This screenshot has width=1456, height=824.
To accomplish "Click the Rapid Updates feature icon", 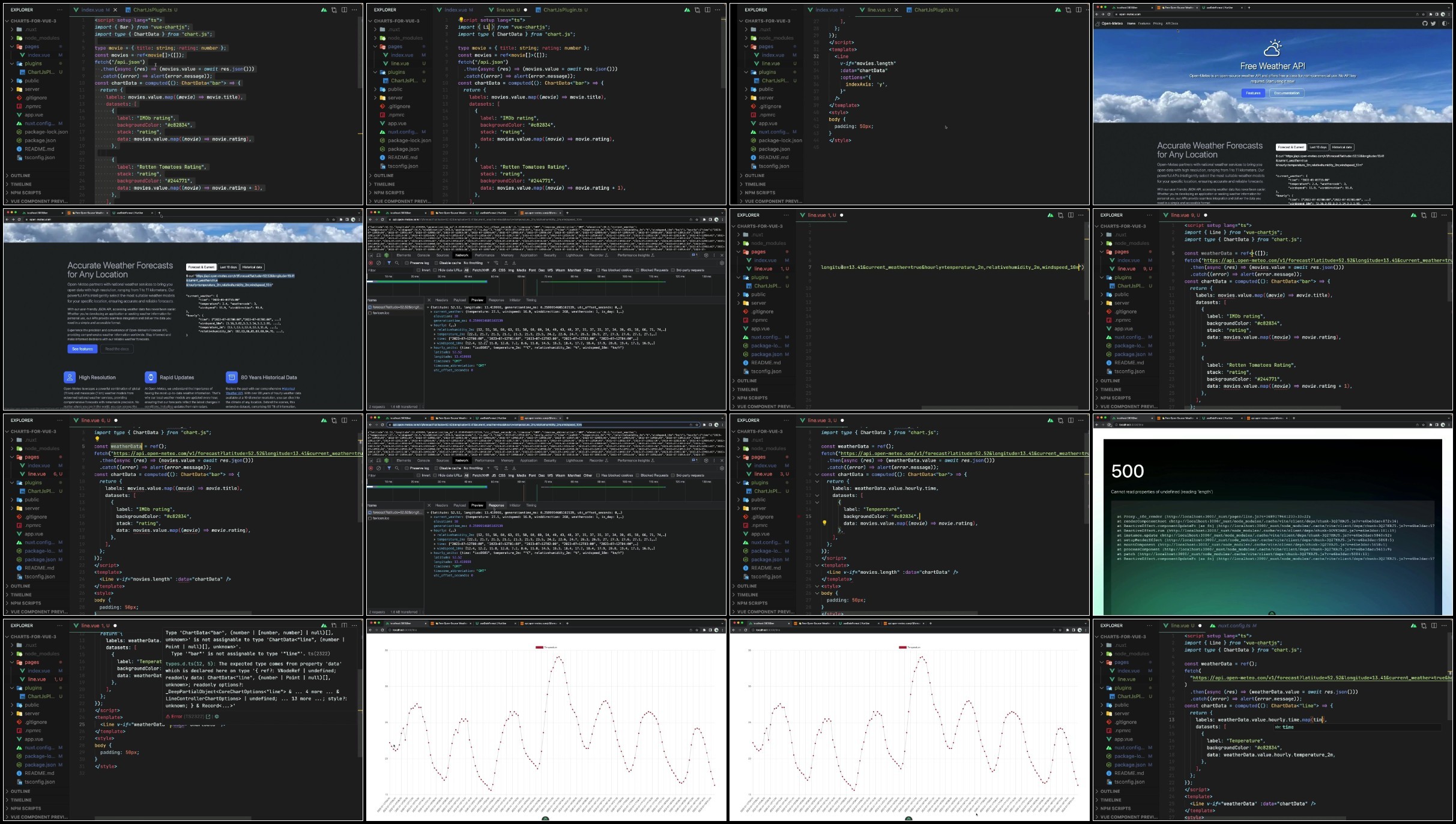I will coord(151,377).
